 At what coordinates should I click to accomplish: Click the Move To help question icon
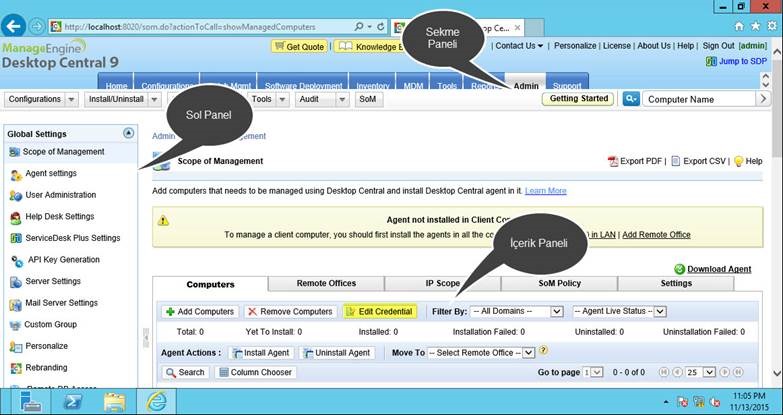pyautogui.click(x=543, y=351)
